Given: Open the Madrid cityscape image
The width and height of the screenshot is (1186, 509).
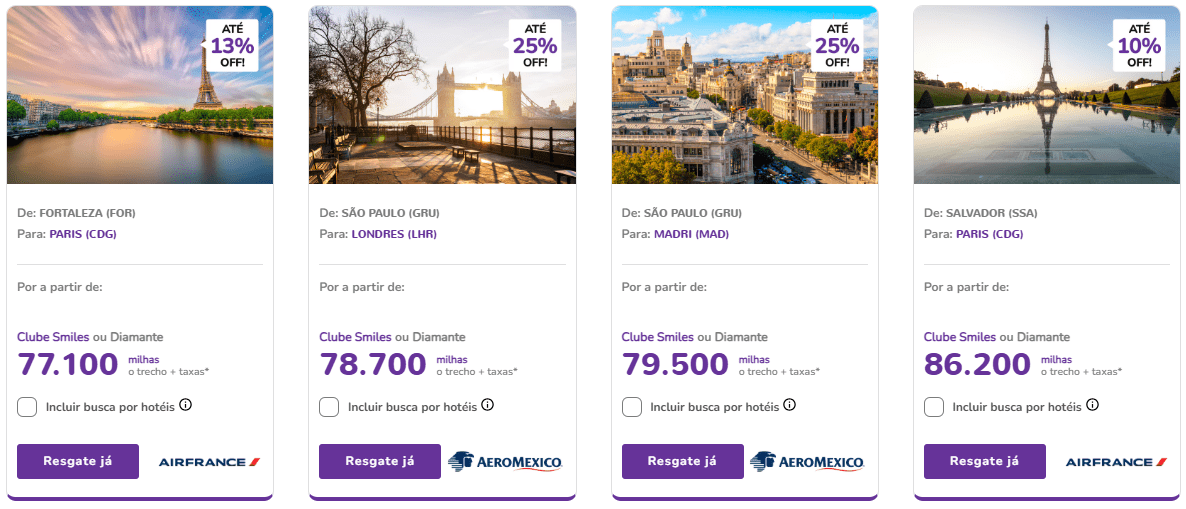Looking at the screenshot, I should [744, 95].
